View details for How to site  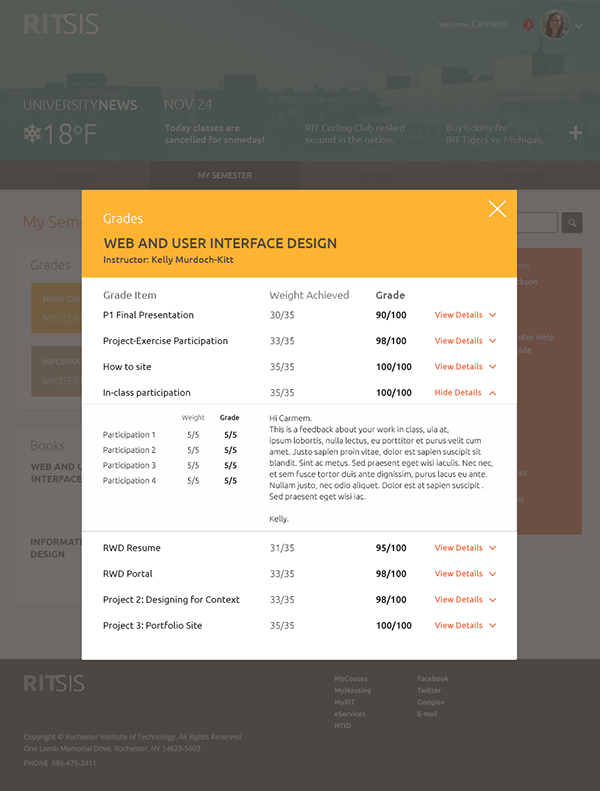click(x=458, y=367)
